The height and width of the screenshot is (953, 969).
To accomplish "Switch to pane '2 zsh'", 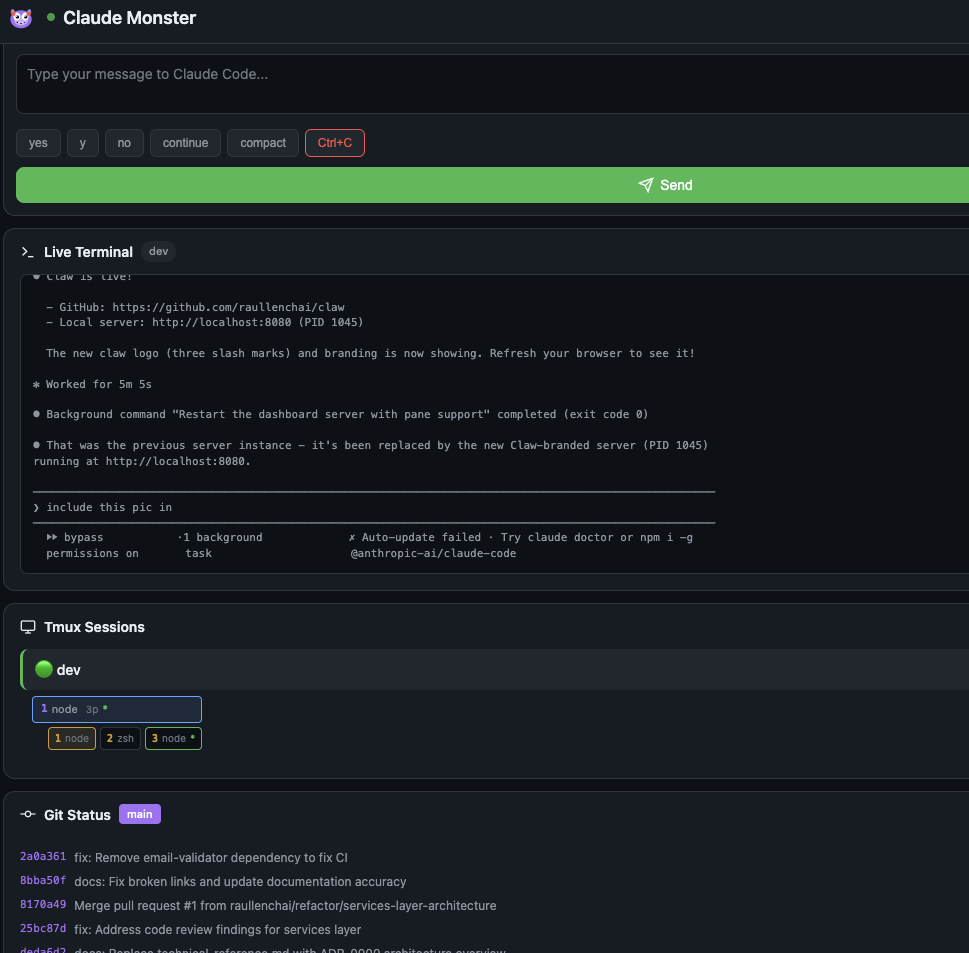I will coord(120,739).
